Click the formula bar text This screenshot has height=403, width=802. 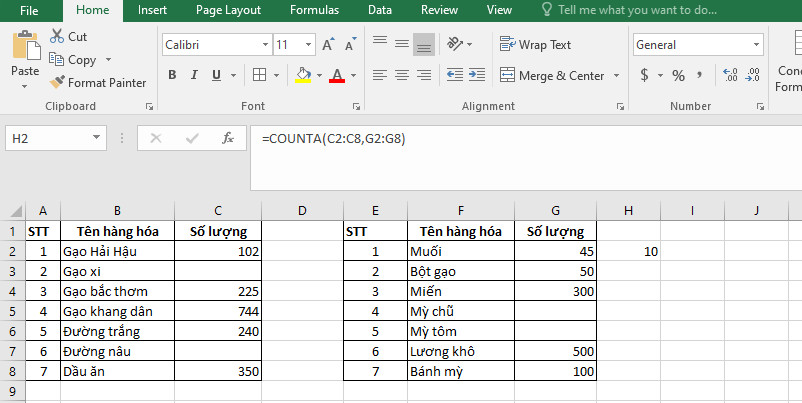click(x=333, y=138)
